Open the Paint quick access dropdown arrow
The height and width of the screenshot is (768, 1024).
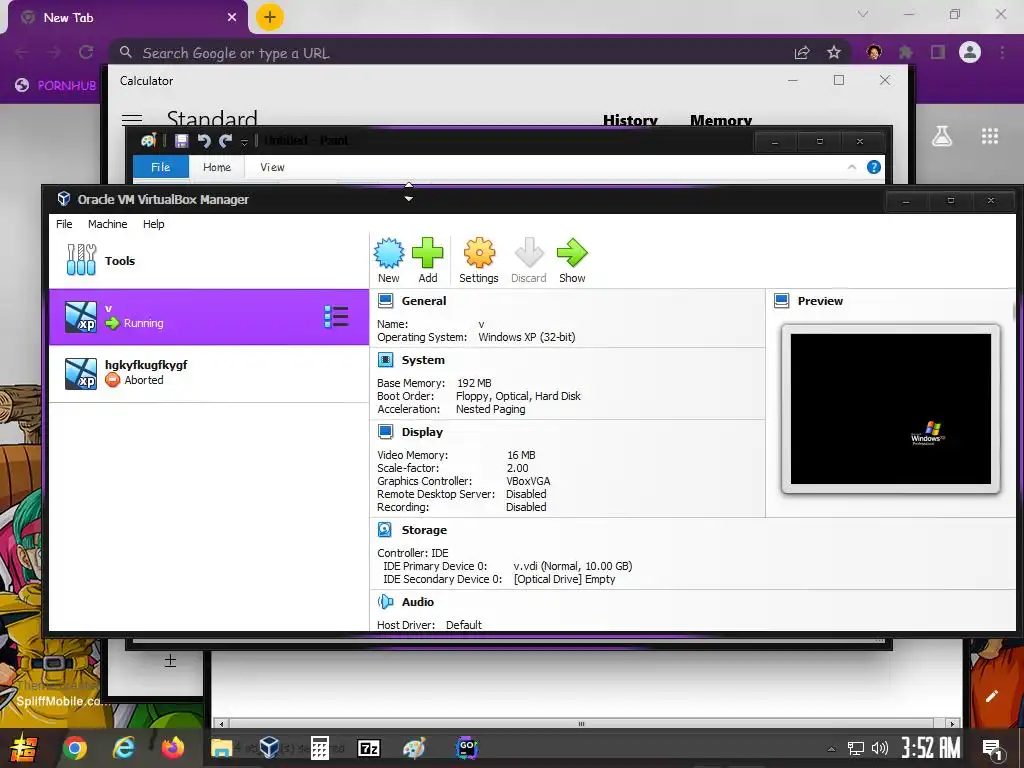pos(244,141)
